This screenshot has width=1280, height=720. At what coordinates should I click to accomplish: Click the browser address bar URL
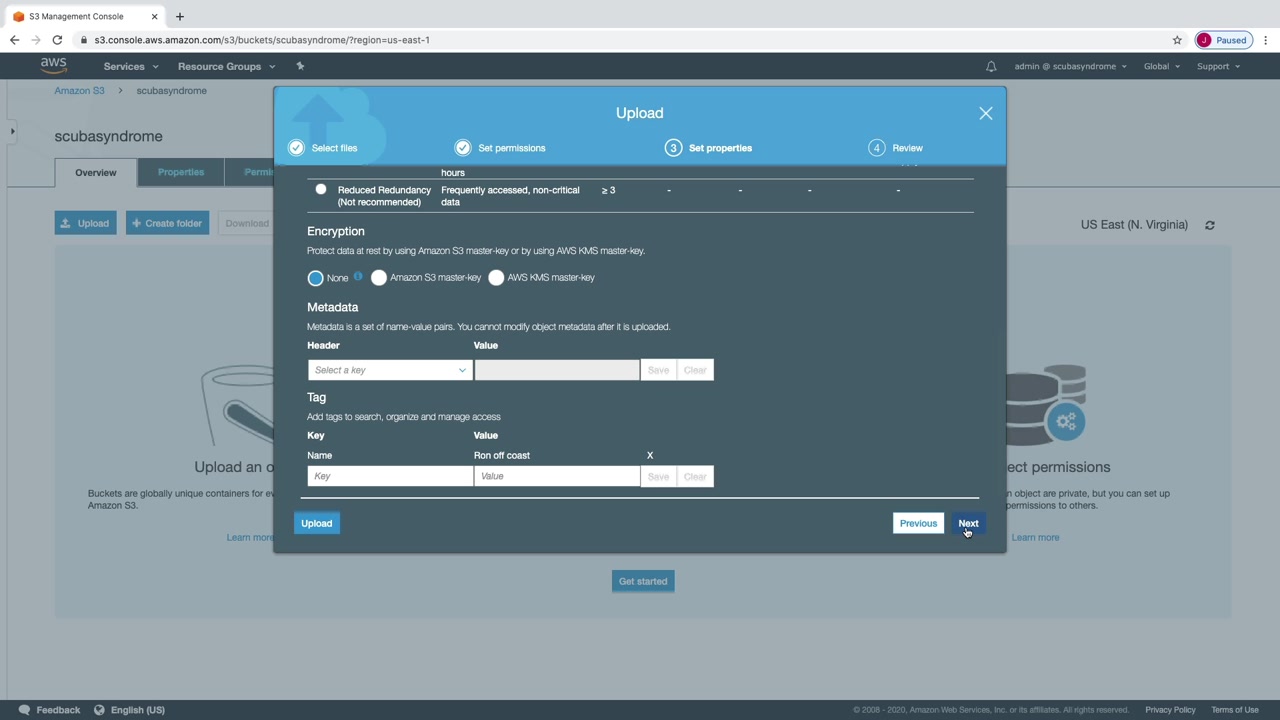click(x=262, y=40)
